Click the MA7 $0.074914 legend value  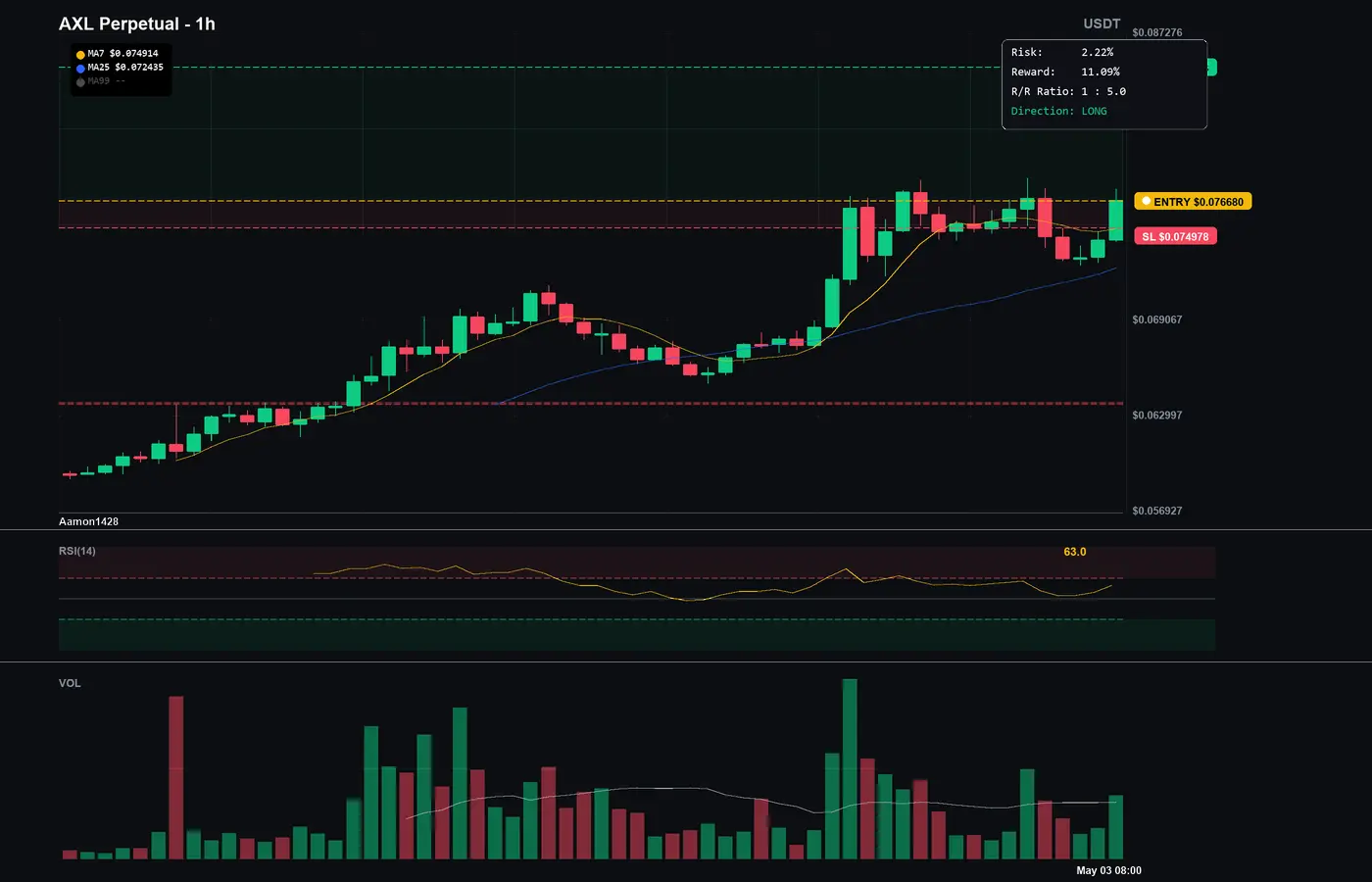(x=122, y=54)
